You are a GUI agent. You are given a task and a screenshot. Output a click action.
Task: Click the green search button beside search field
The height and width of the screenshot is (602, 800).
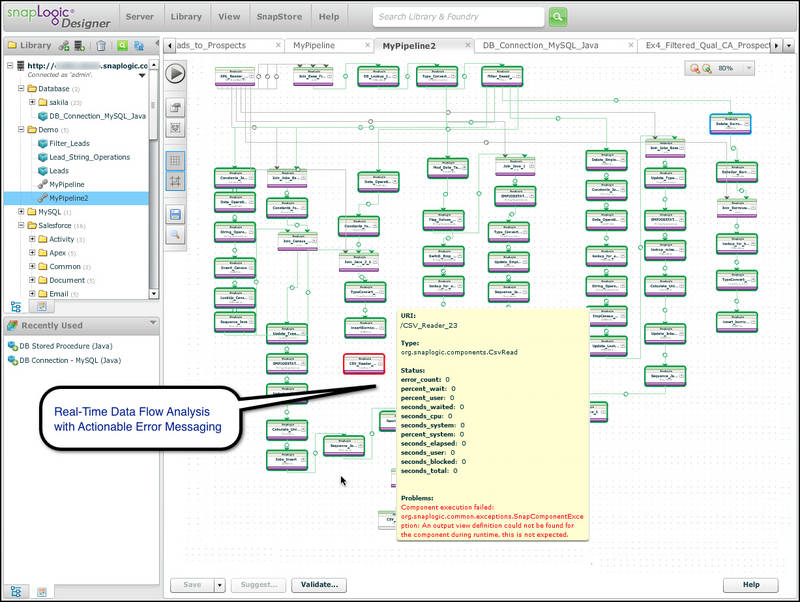(558, 17)
